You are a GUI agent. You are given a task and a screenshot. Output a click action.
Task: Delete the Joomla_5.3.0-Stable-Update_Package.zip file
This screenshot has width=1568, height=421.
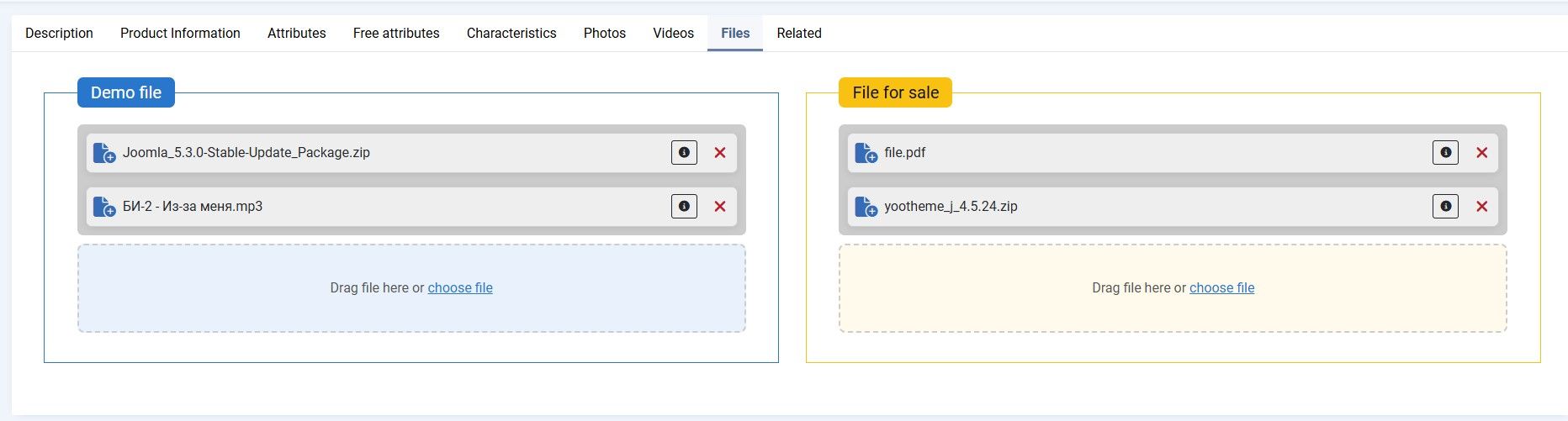click(x=720, y=153)
